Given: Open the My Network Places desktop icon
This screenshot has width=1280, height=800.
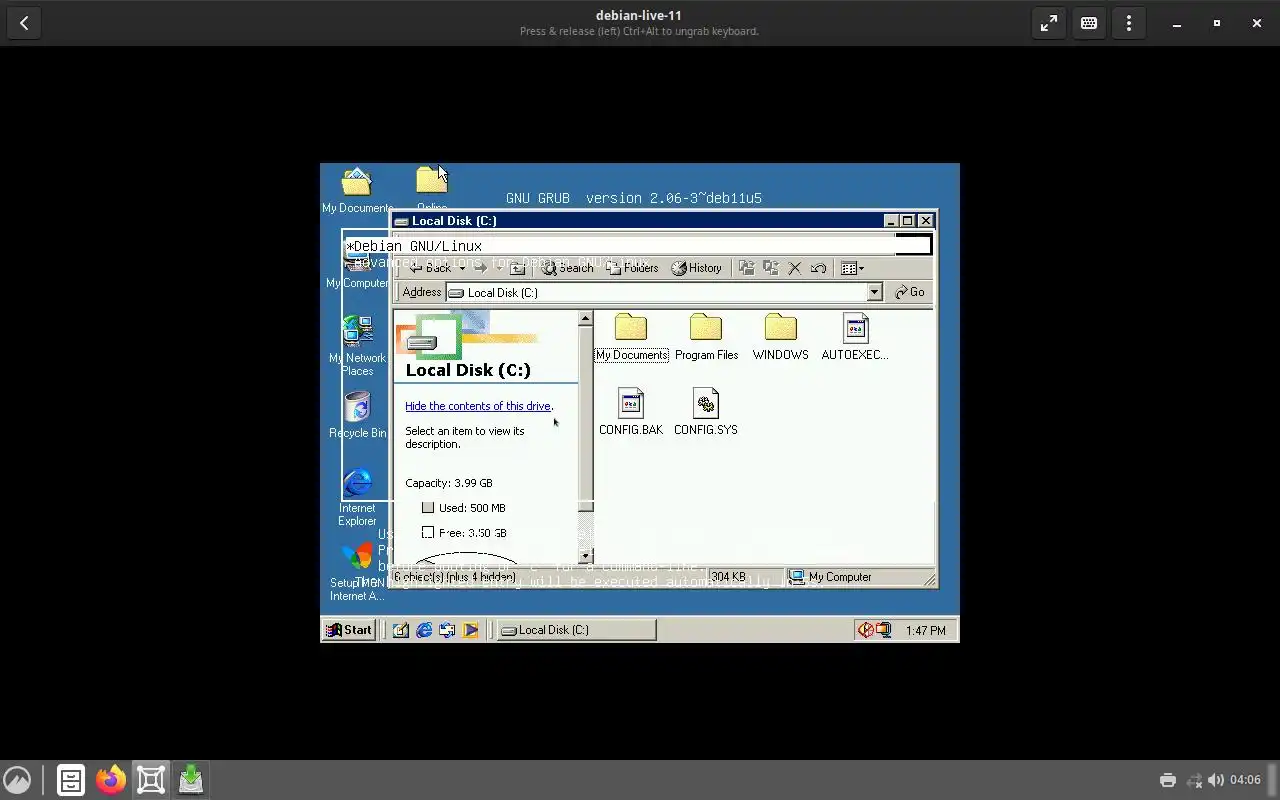Looking at the screenshot, I should (357, 346).
